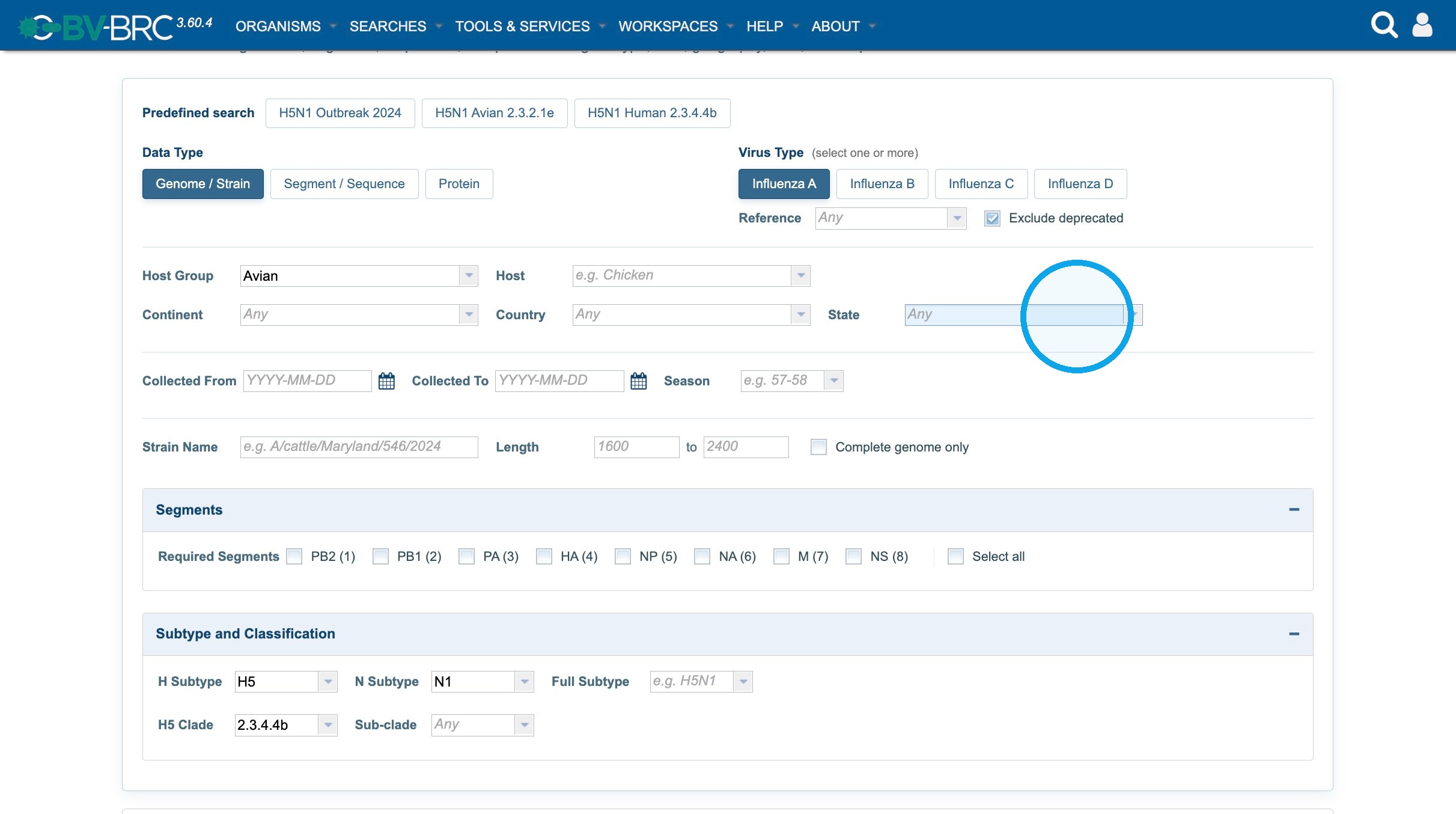Open the Collected From calendar picker
This screenshot has height=814, width=1456.
click(386, 381)
